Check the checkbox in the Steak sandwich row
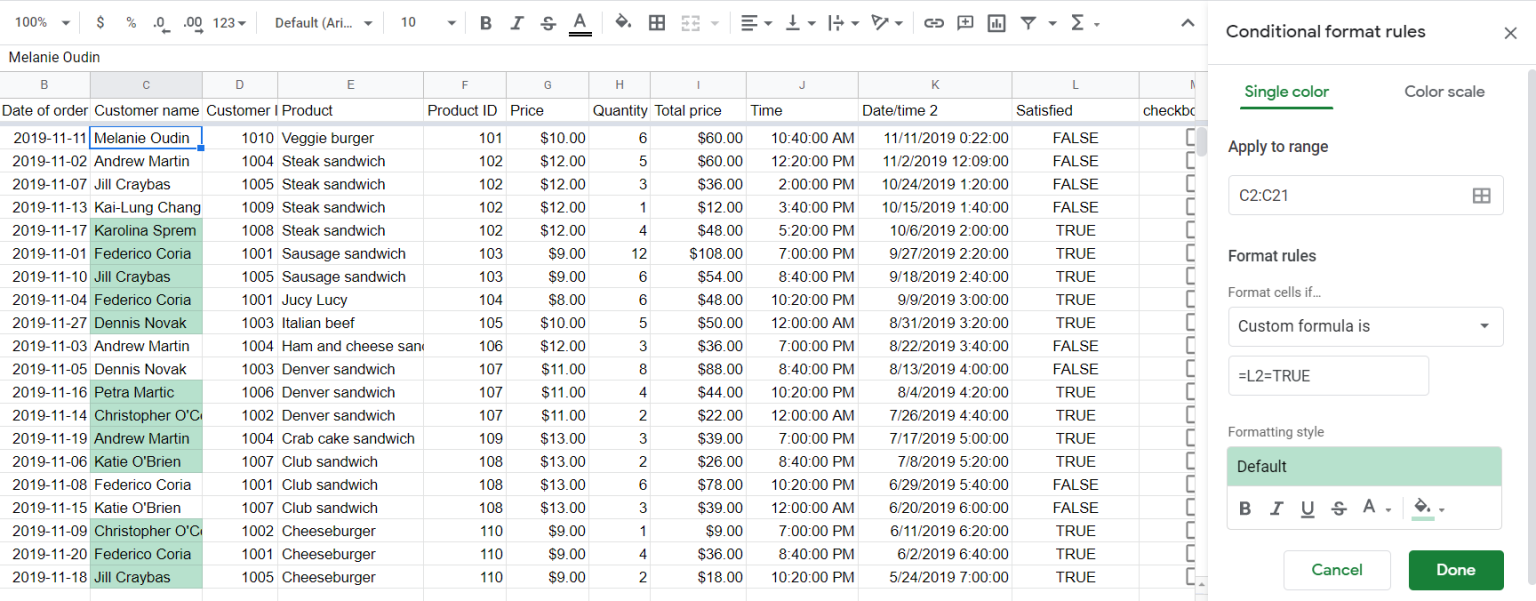 point(1190,161)
